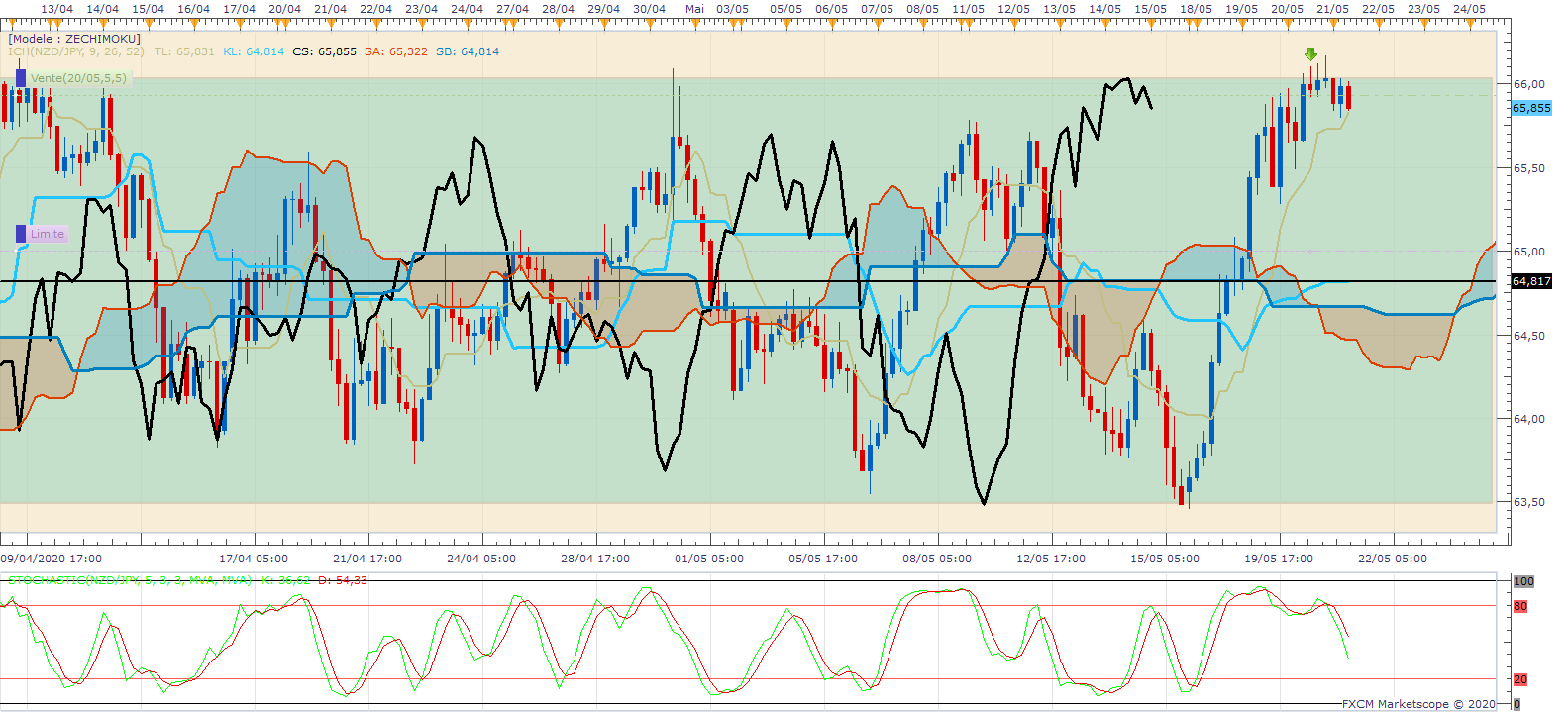
Task: Click the SB: 64,814 legend value
Action: [468, 51]
